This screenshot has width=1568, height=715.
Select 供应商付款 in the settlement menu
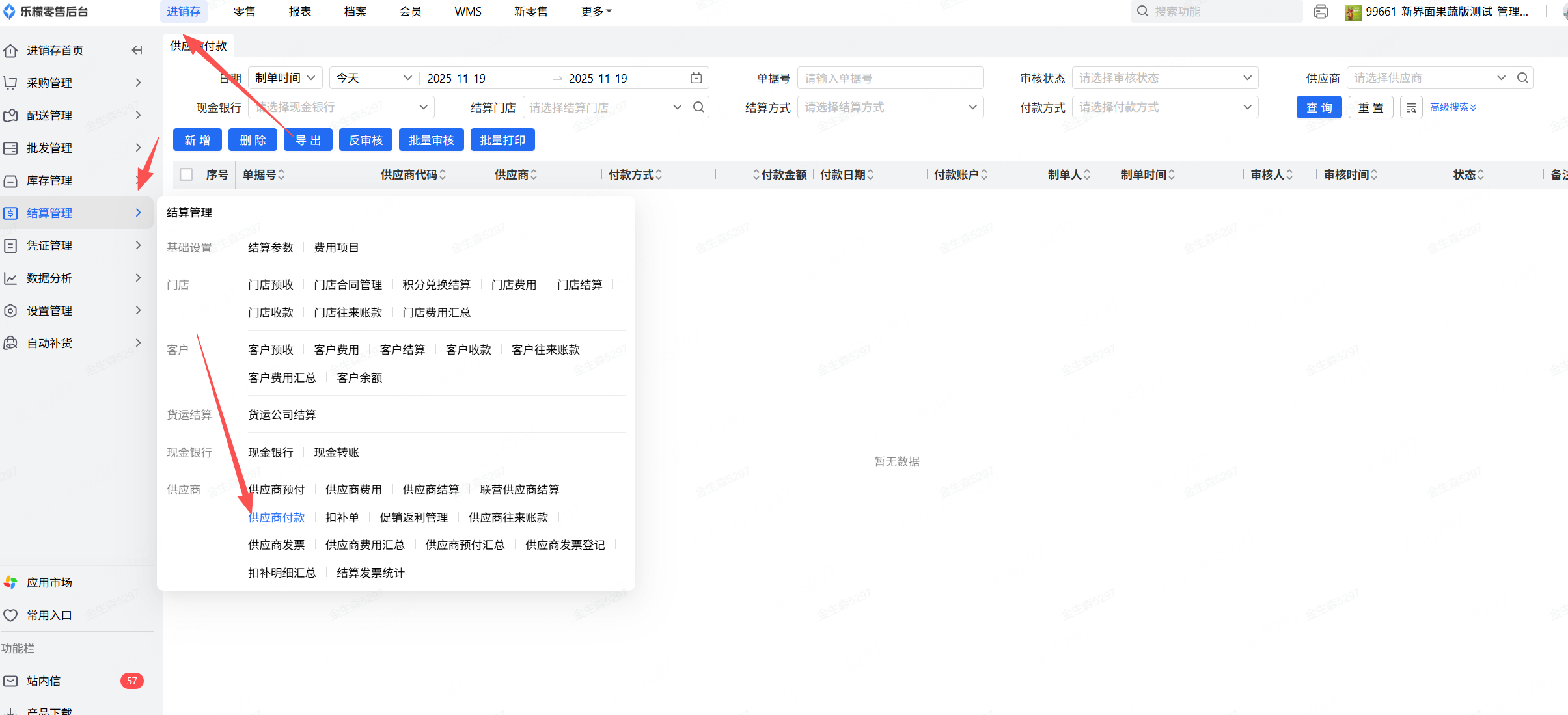pyautogui.click(x=276, y=517)
